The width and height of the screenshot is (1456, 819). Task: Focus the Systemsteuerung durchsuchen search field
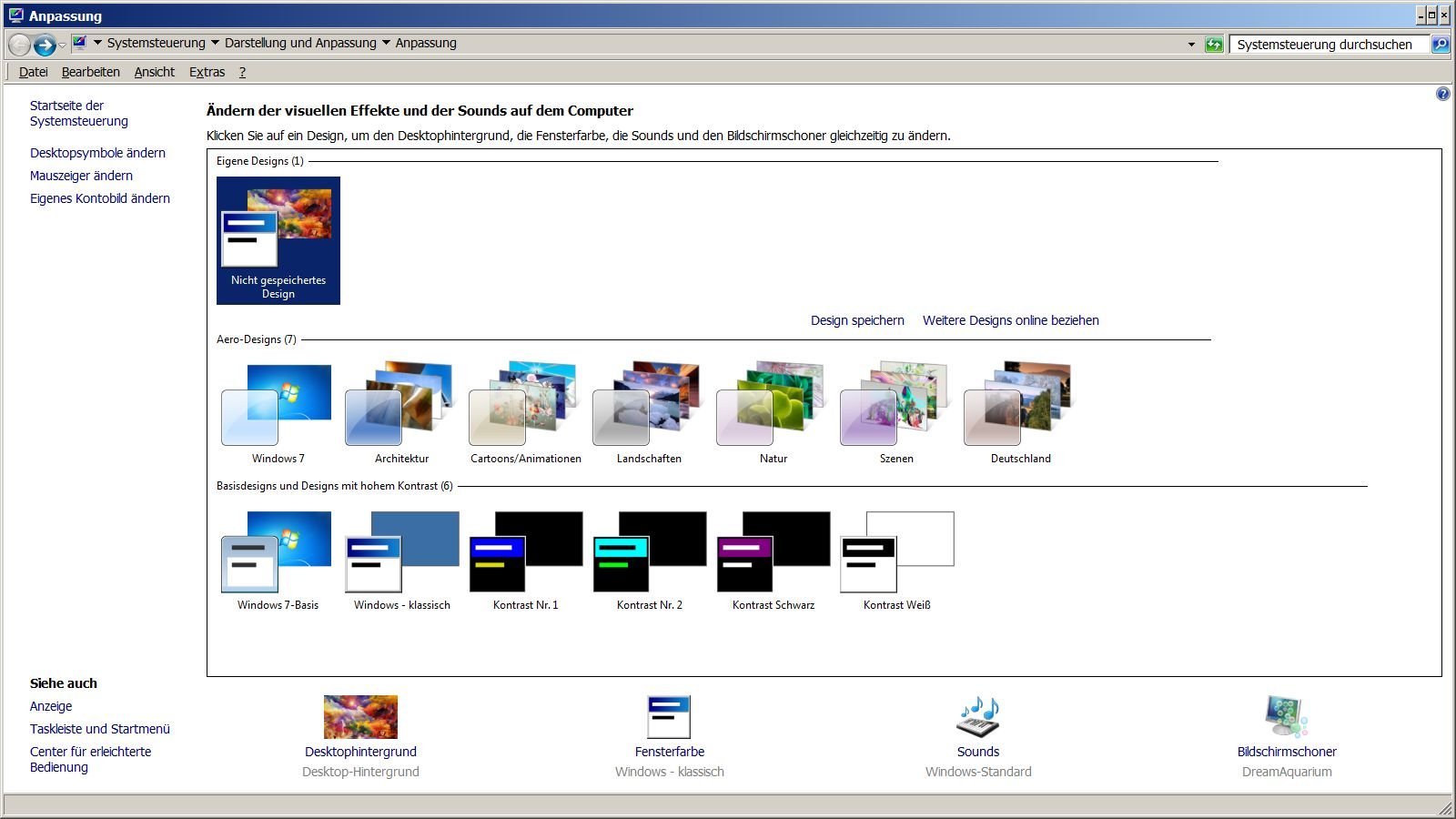[1328, 44]
